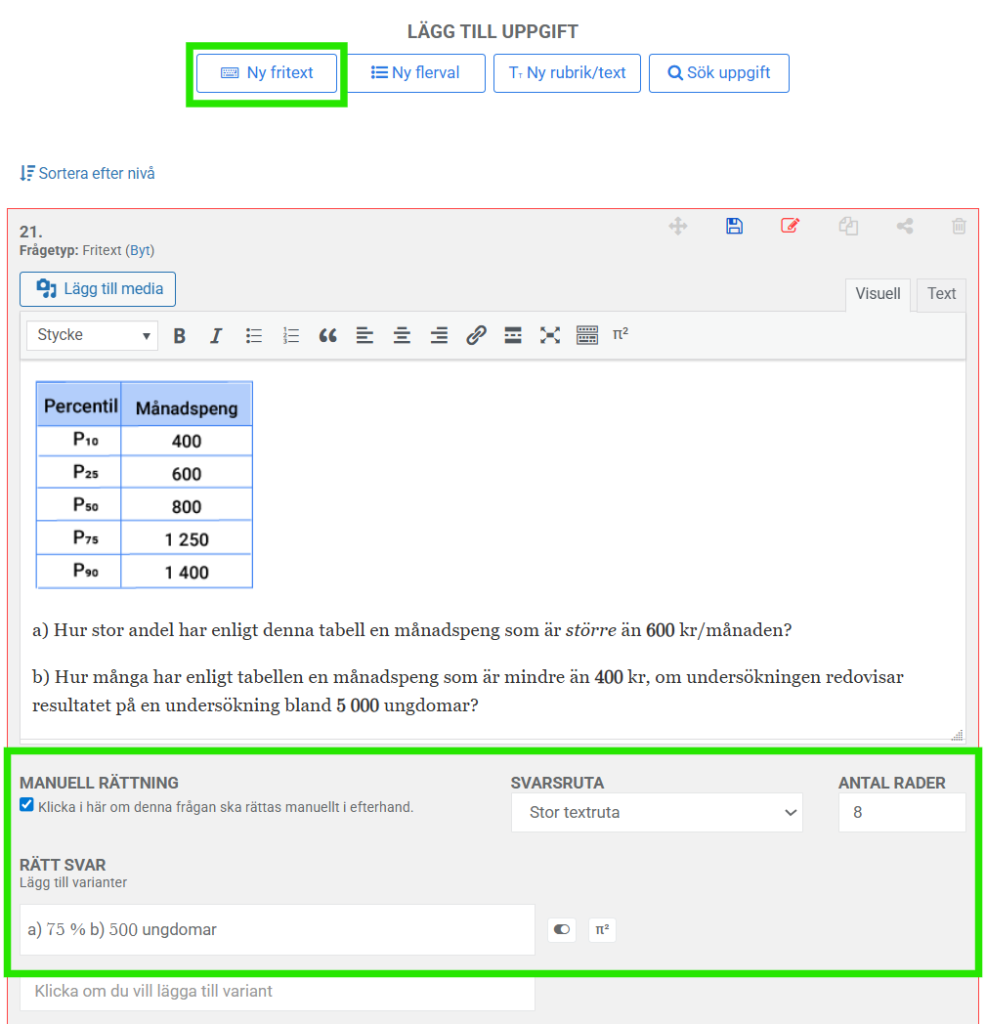Switch to the Text editor tab
This screenshot has height=1024, width=986.
tap(941, 294)
